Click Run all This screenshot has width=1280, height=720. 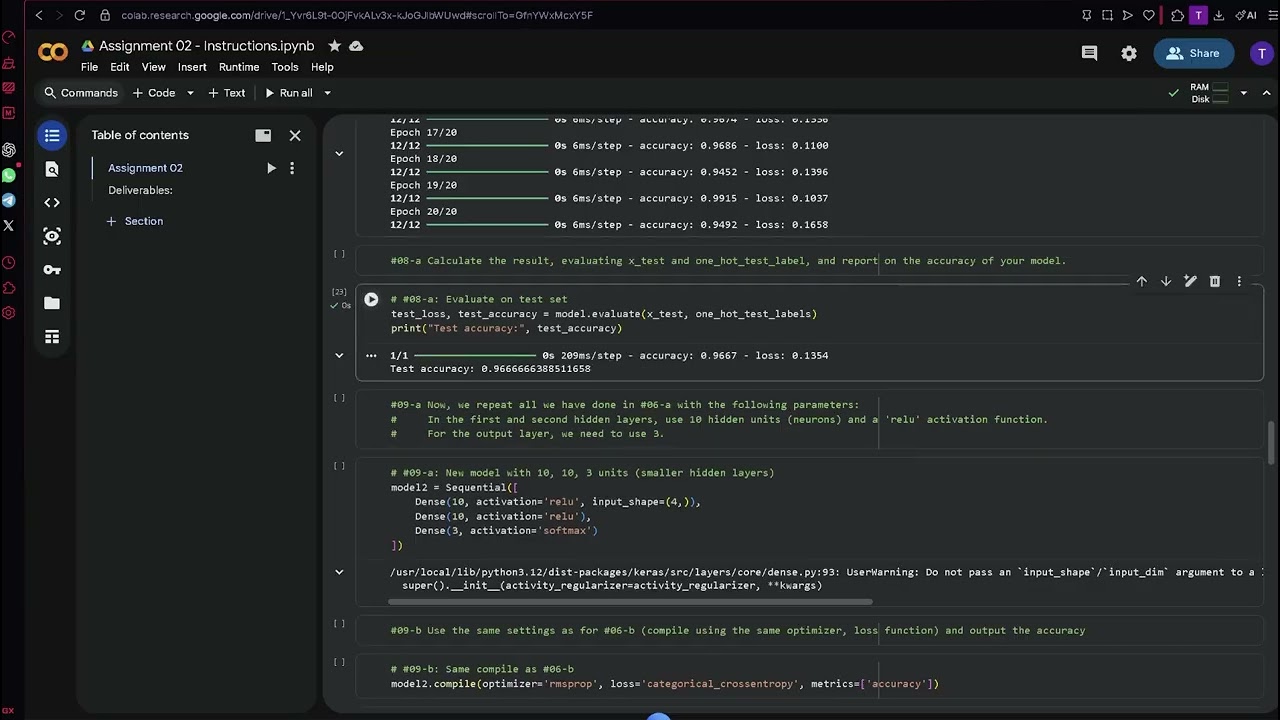(x=288, y=93)
